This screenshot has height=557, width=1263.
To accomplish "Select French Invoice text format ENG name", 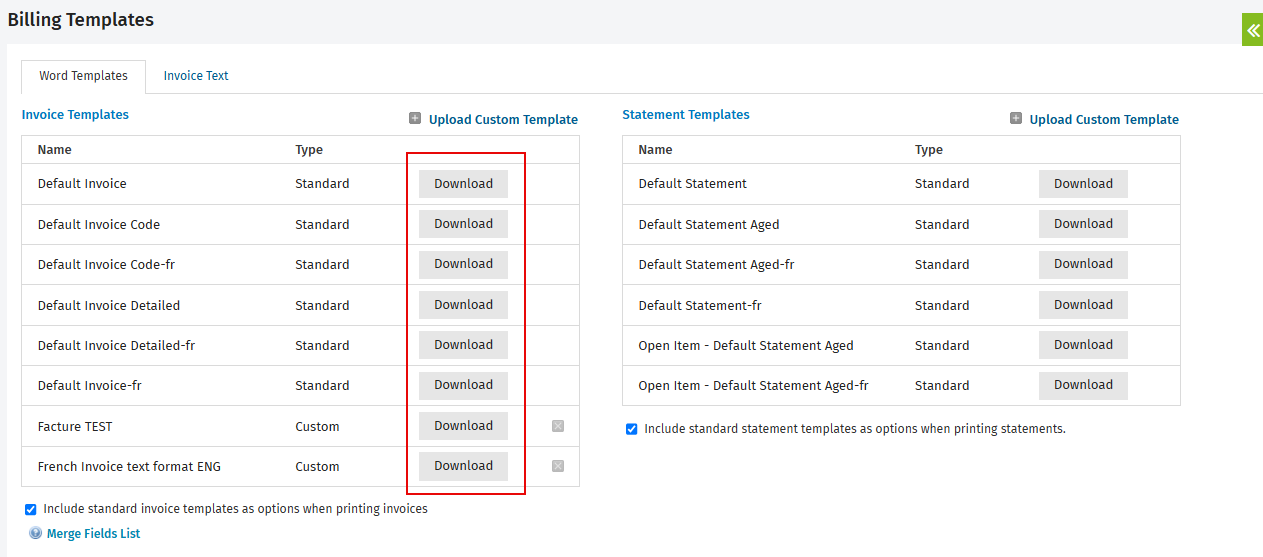I will point(129,467).
